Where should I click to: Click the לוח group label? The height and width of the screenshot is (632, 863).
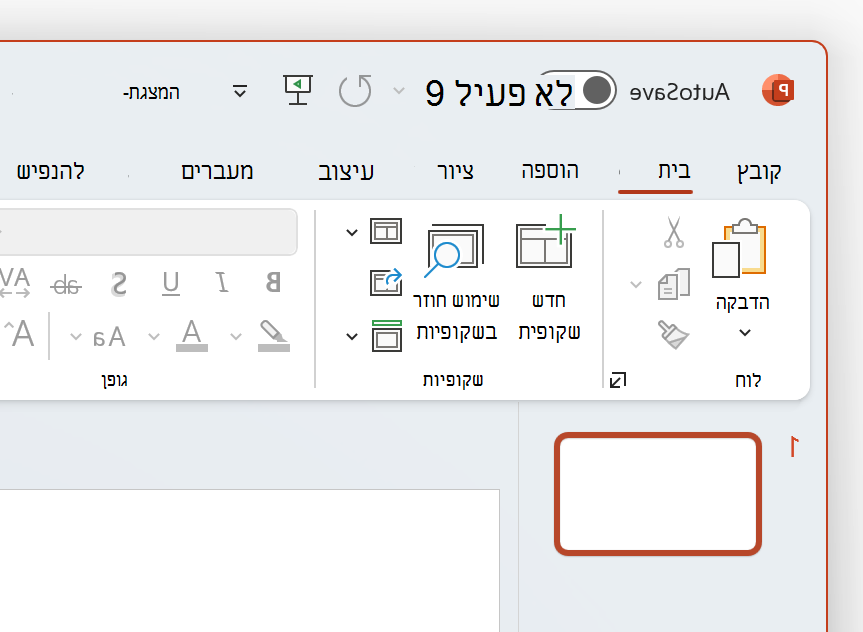748,380
